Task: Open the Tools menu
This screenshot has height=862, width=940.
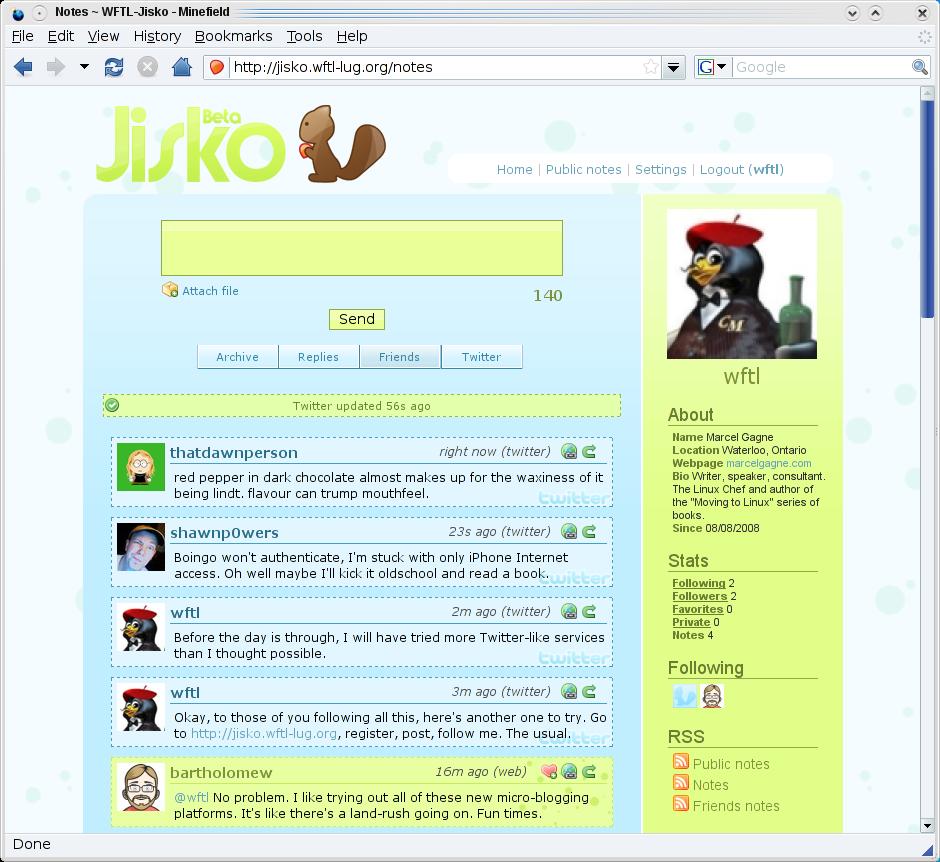Action: [x=304, y=36]
